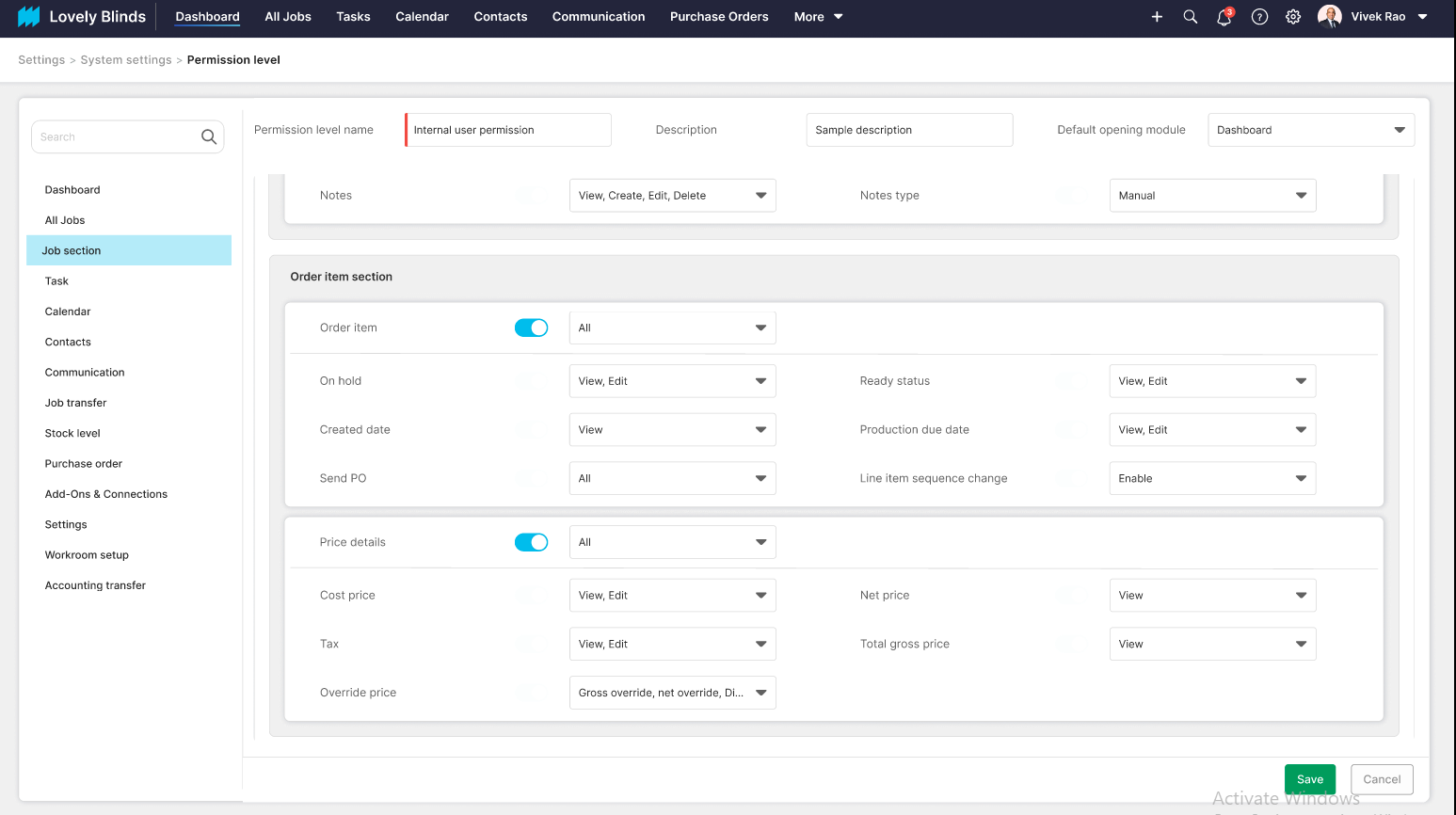Open the Override price dropdown

point(672,693)
